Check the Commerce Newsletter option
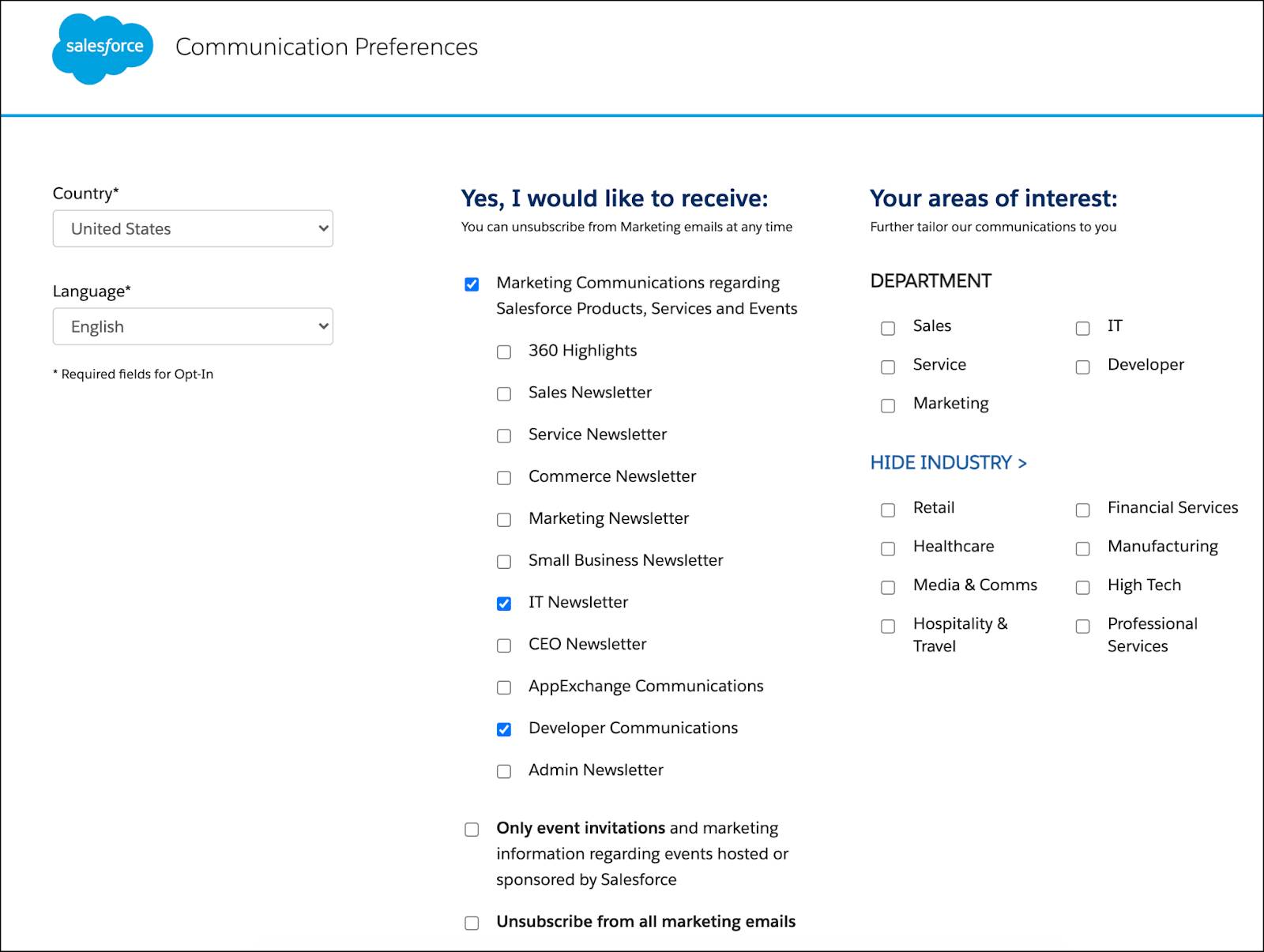This screenshot has height=952, width=1264. (504, 478)
